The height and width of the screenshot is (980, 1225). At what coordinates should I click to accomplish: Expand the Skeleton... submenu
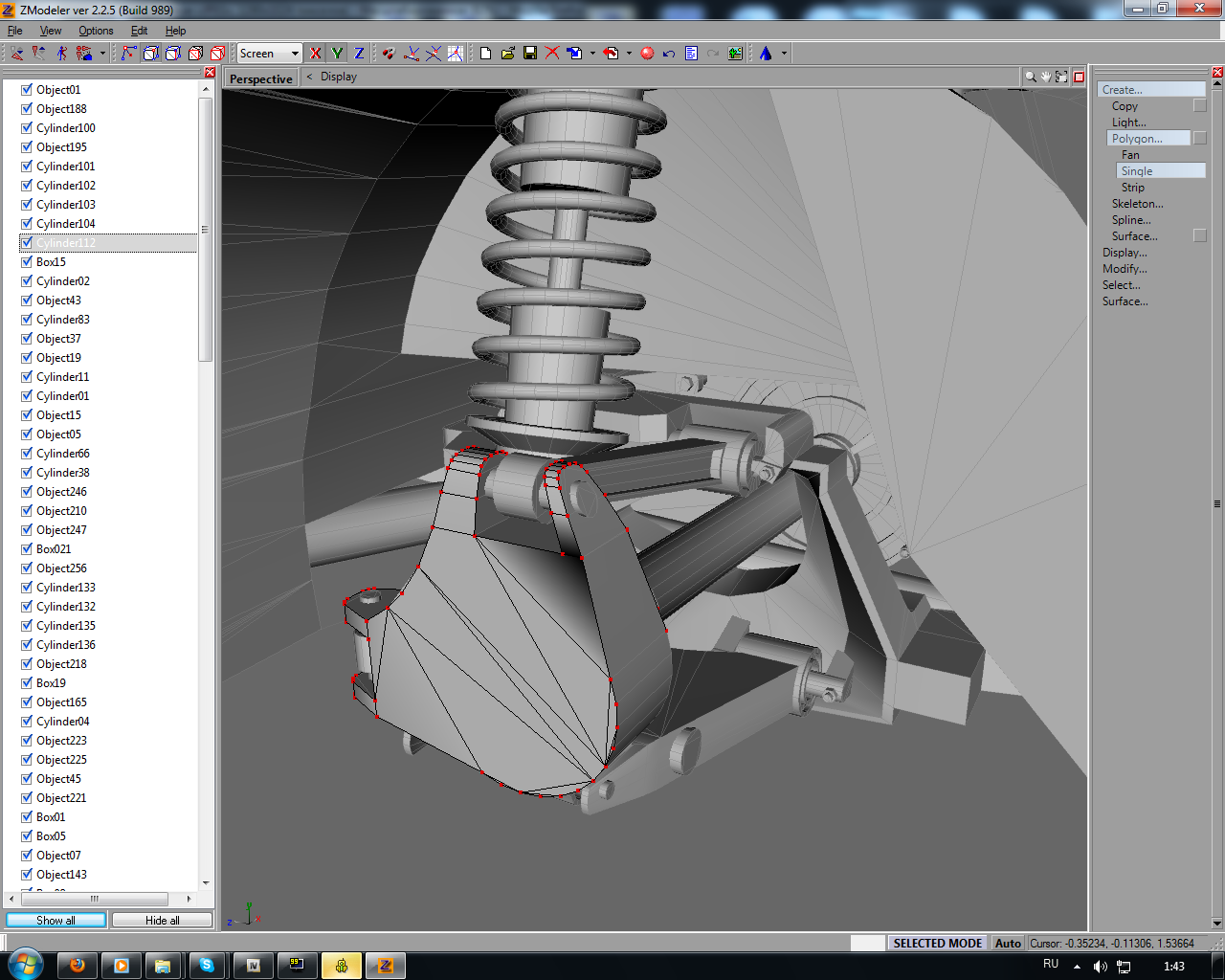click(1137, 204)
